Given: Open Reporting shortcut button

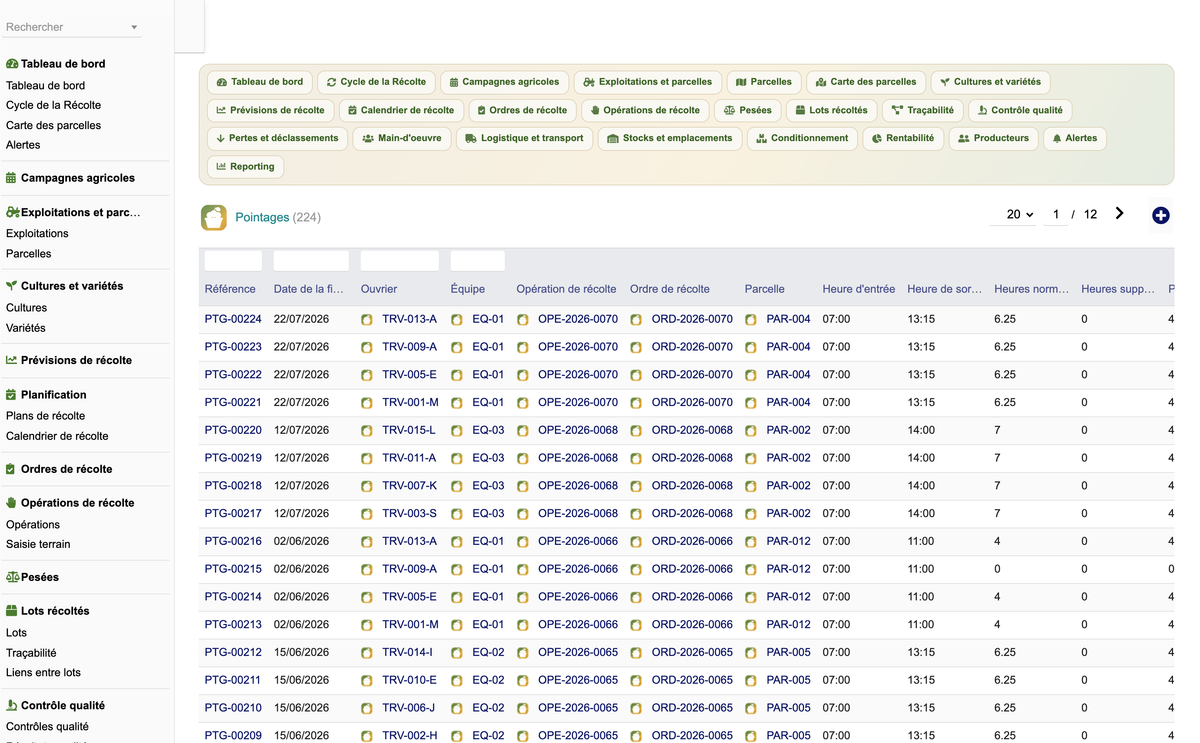Looking at the screenshot, I should (245, 166).
